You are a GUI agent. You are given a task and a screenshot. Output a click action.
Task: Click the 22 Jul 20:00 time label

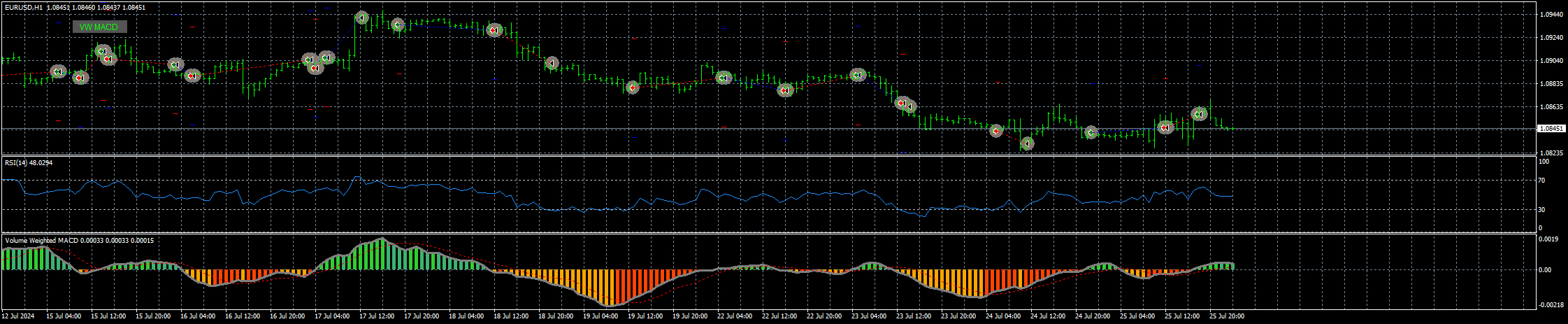[824, 316]
